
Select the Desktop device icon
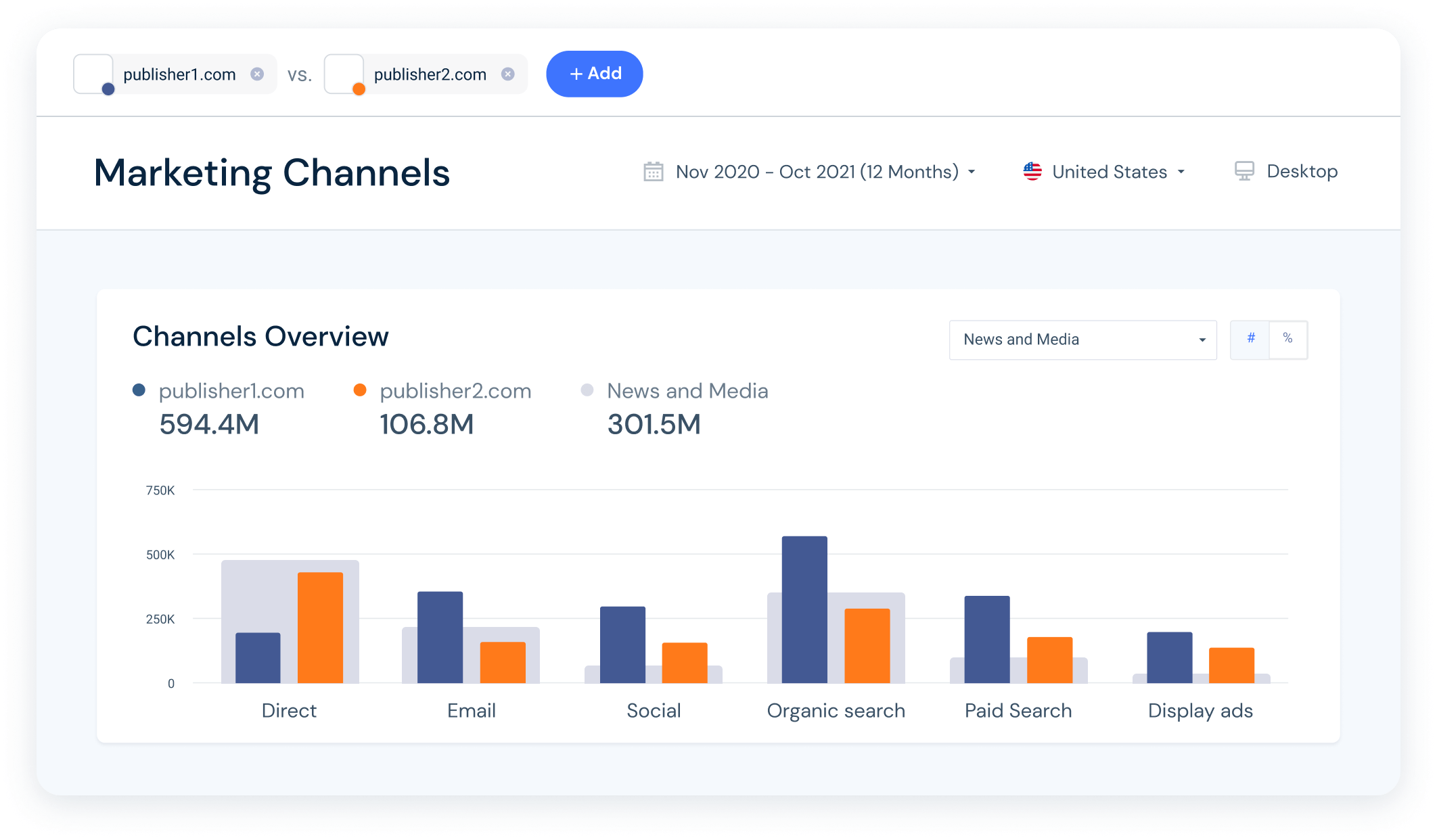[x=1245, y=170]
